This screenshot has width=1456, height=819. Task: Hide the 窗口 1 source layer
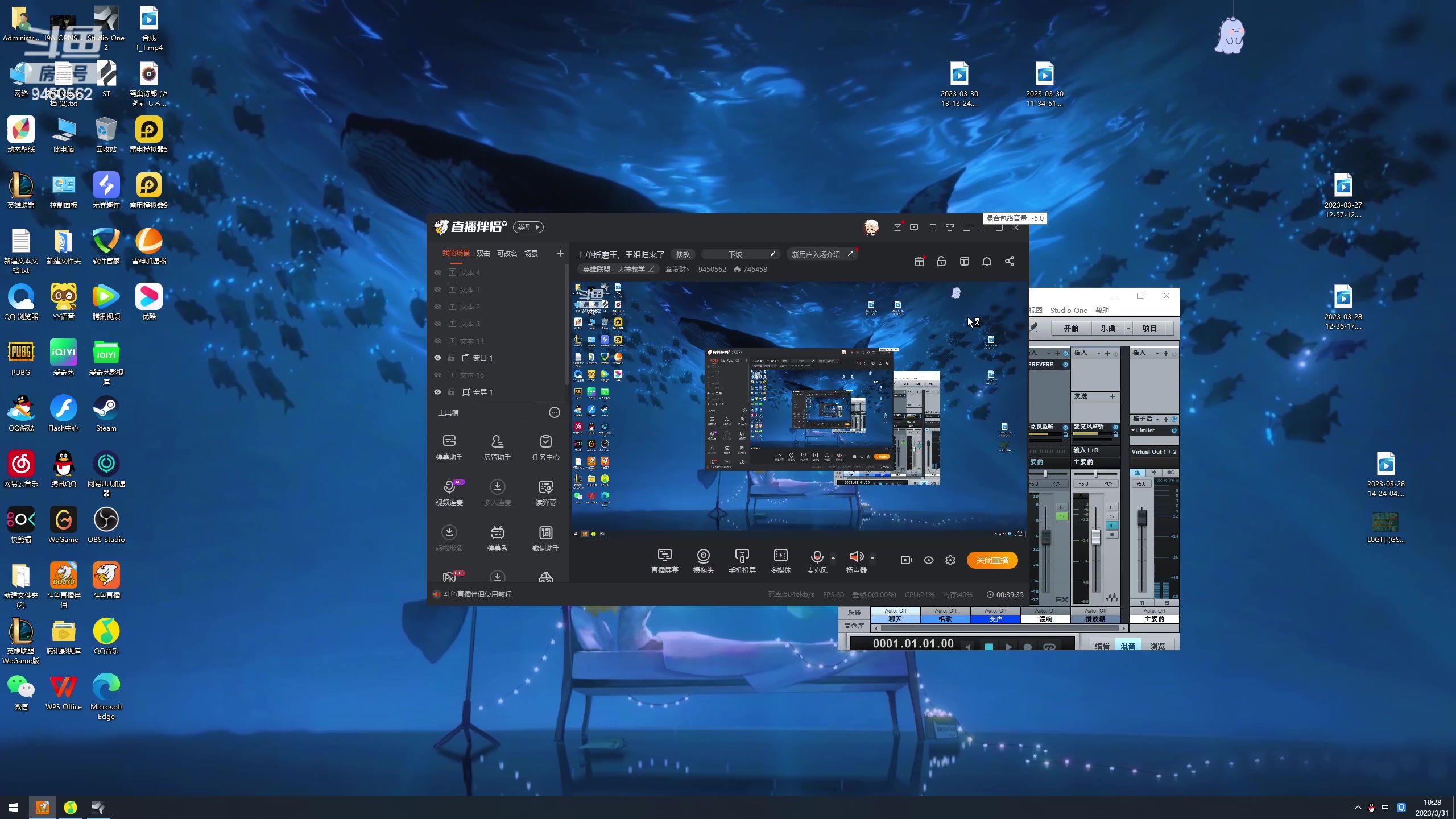(437, 358)
